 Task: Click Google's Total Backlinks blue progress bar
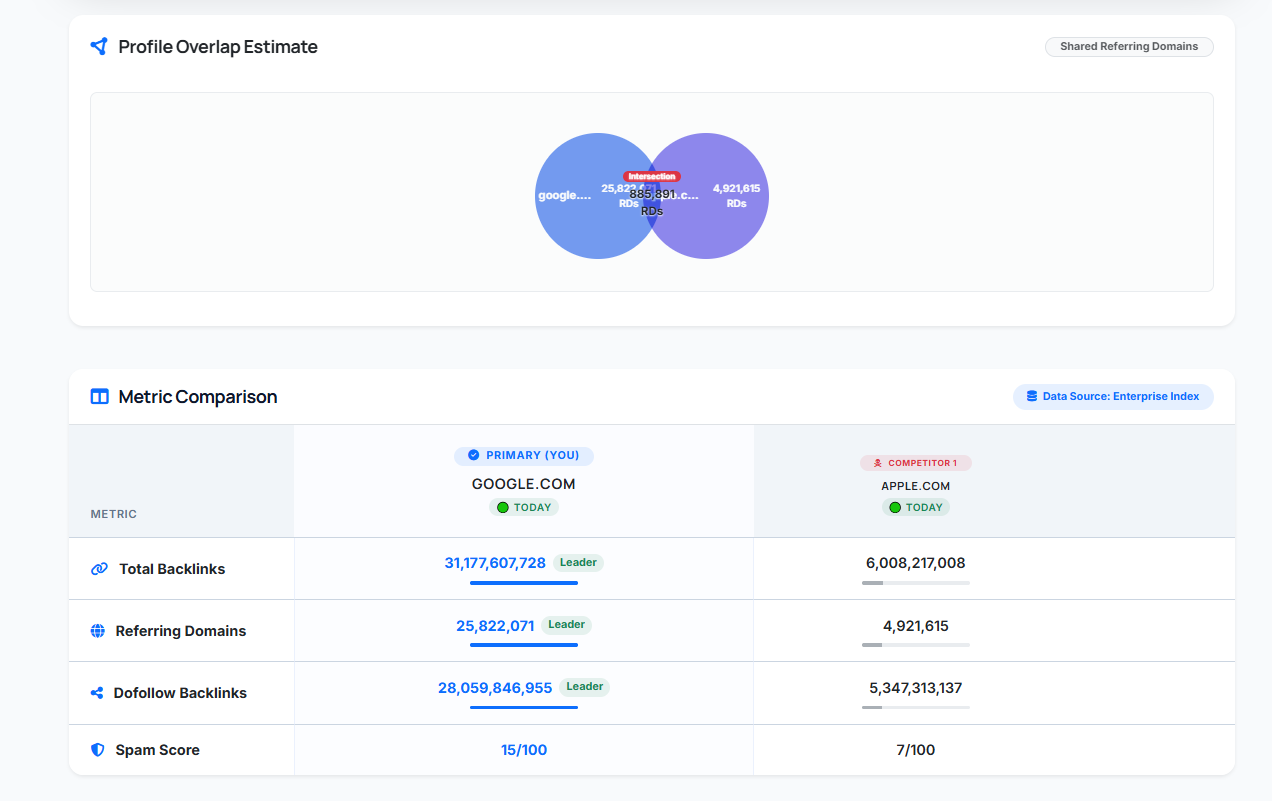pos(524,583)
